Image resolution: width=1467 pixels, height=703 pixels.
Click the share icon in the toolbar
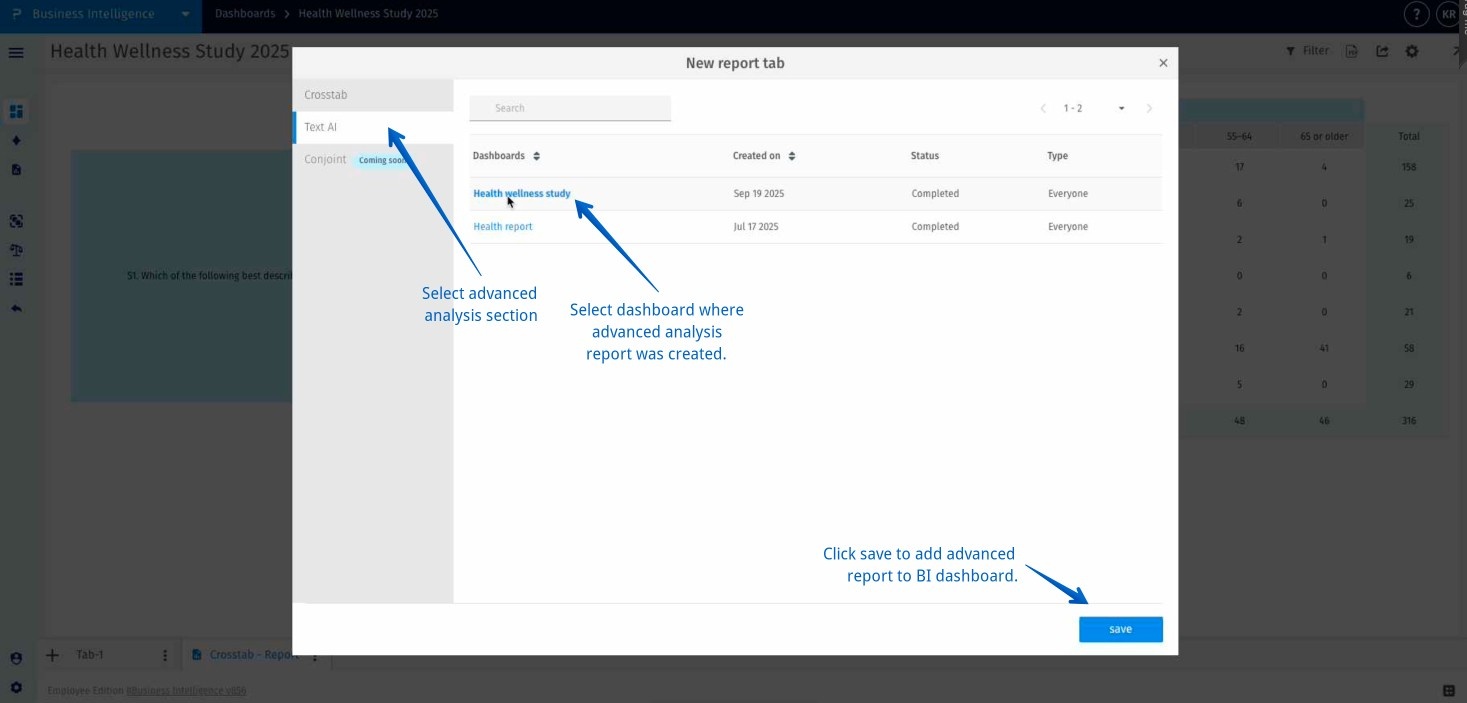click(x=1382, y=51)
